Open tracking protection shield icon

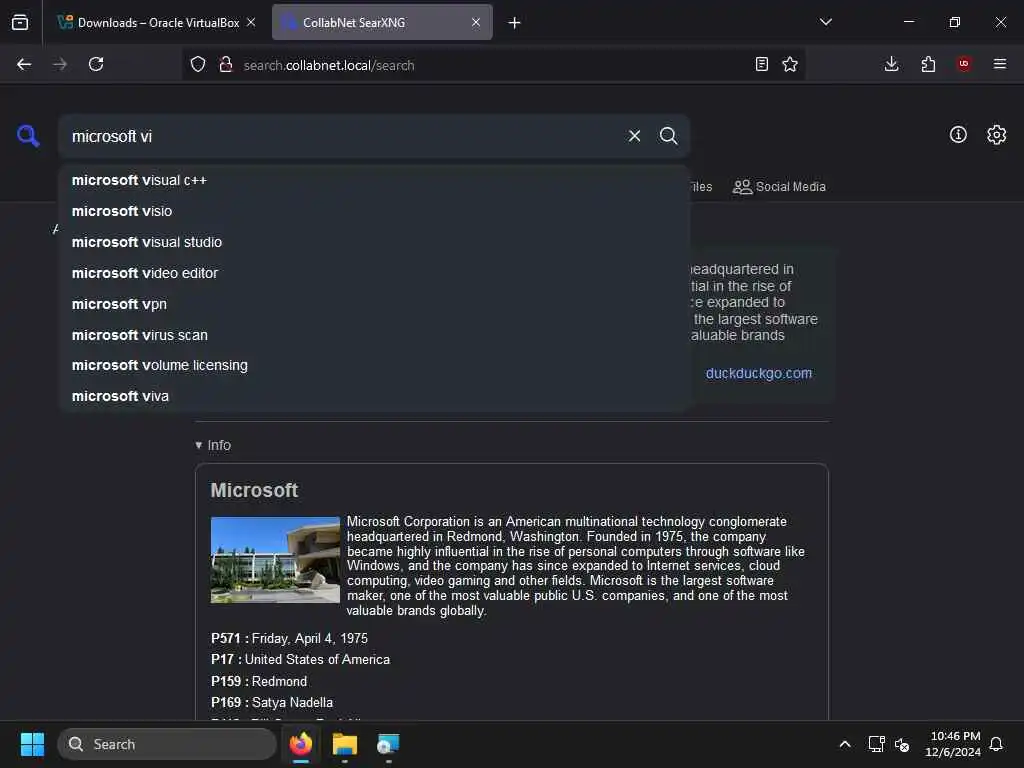(198, 64)
